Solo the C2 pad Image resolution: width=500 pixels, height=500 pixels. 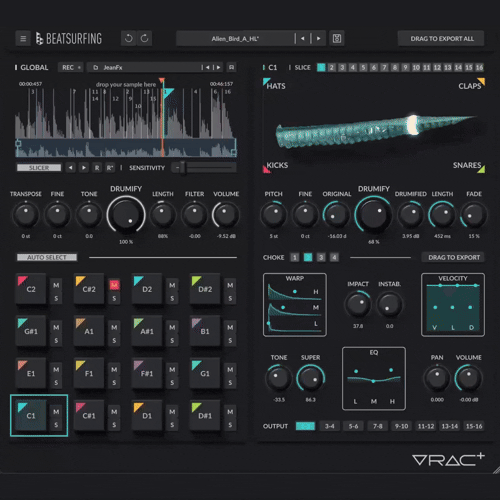[56, 298]
